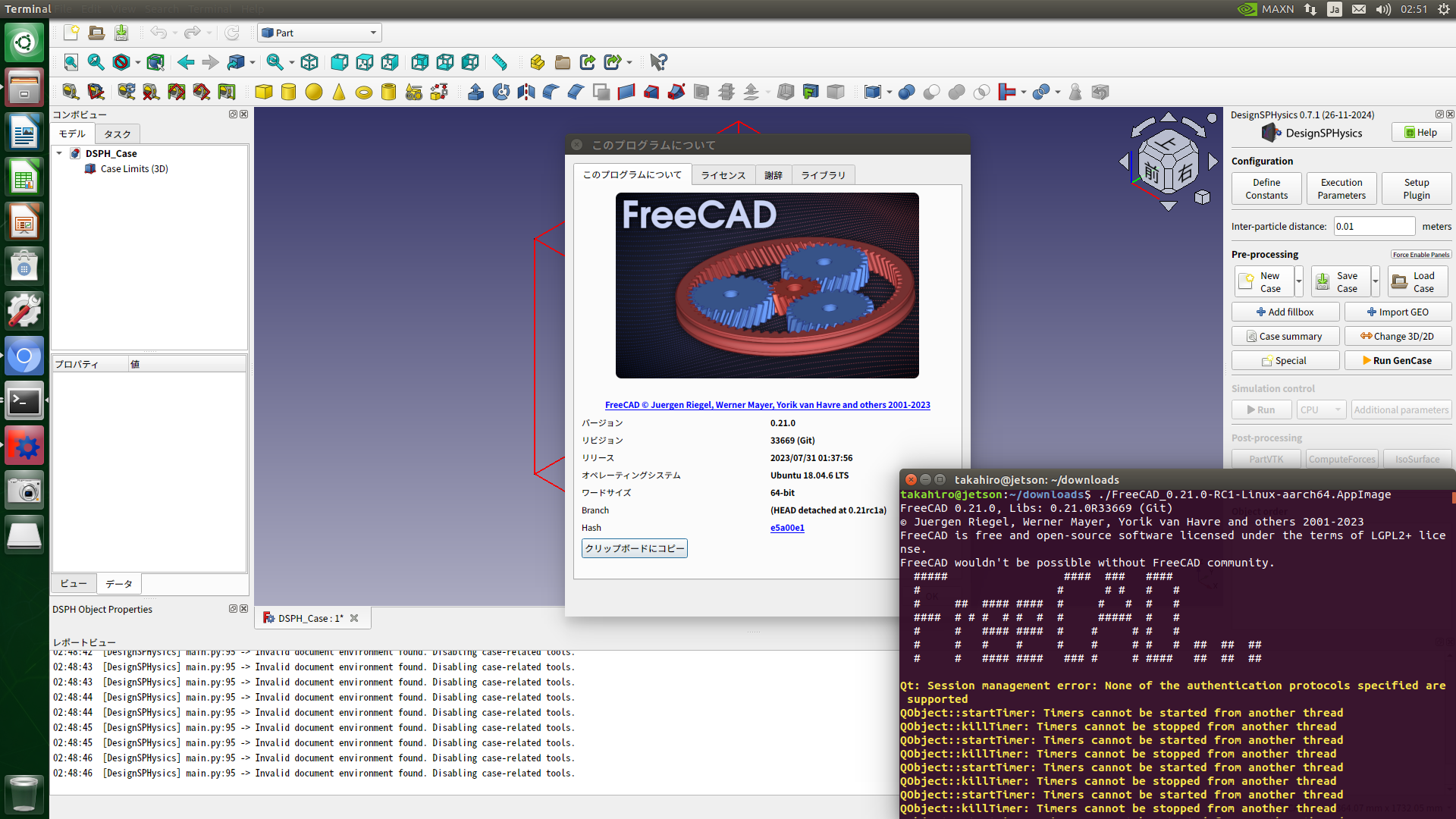Open Chromium browser from the dock
The width and height of the screenshot is (1456, 819).
[24, 356]
